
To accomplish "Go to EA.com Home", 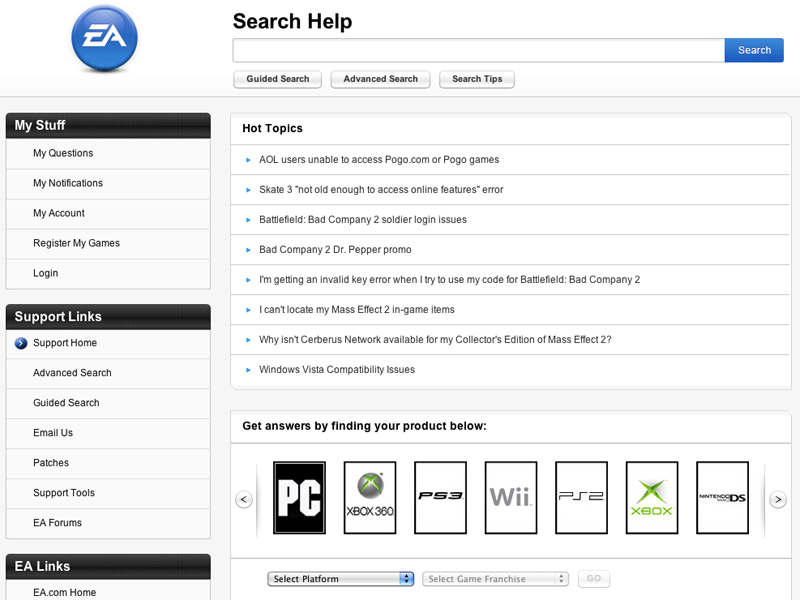I will (x=64, y=592).
